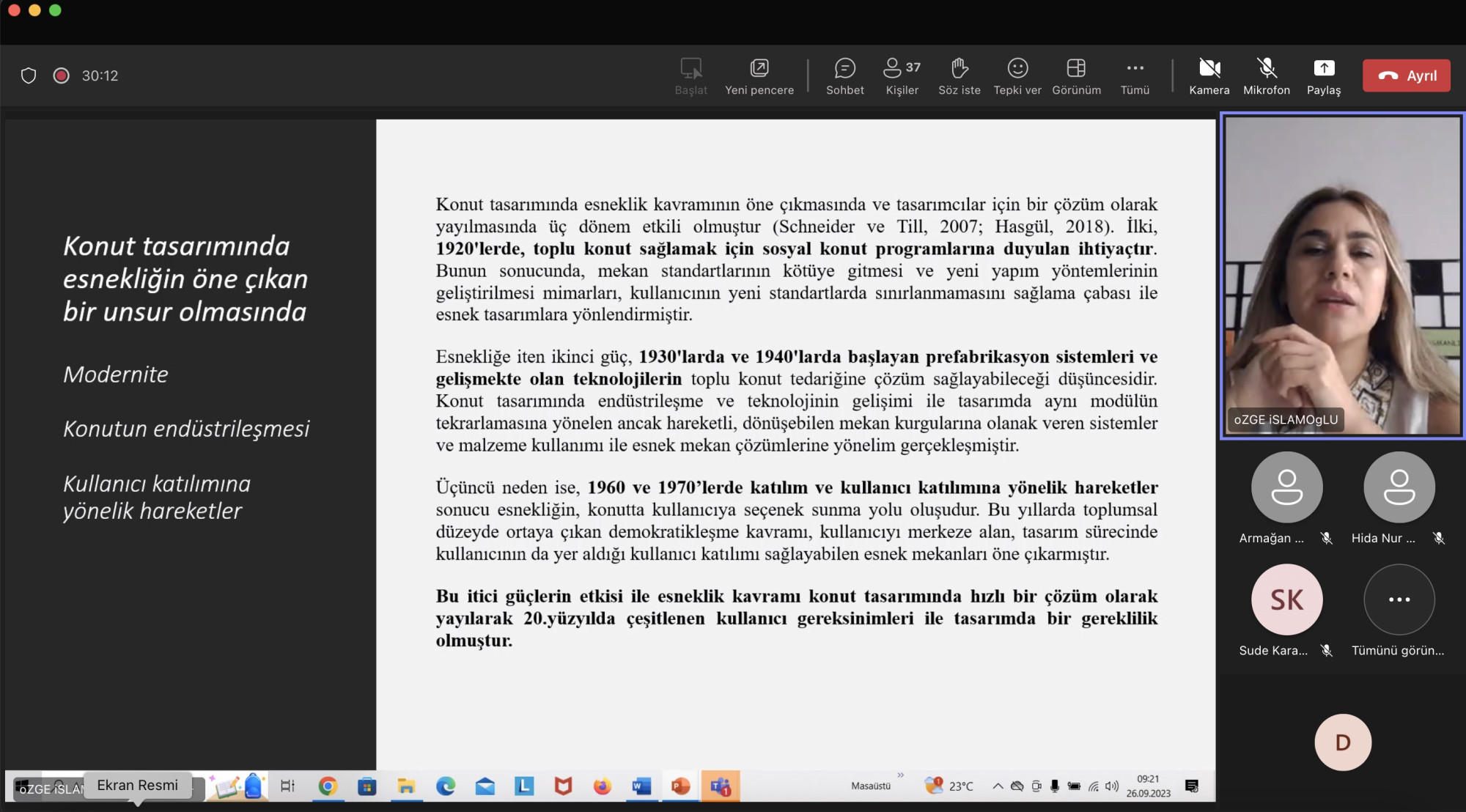Click the cloud sync tray icon
Screen dimensions: 1466x812
pos(1017,786)
